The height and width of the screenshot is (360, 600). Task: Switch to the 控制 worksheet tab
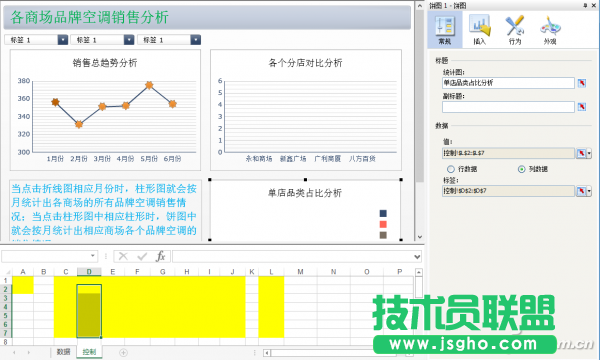pos(89,352)
